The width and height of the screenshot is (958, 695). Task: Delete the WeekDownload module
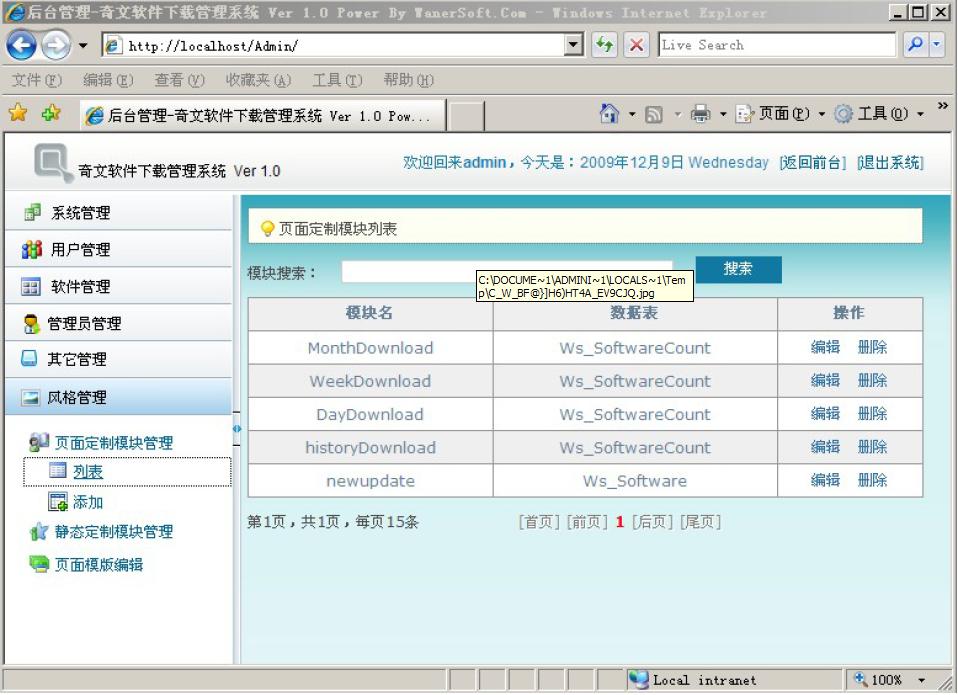tap(872, 380)
